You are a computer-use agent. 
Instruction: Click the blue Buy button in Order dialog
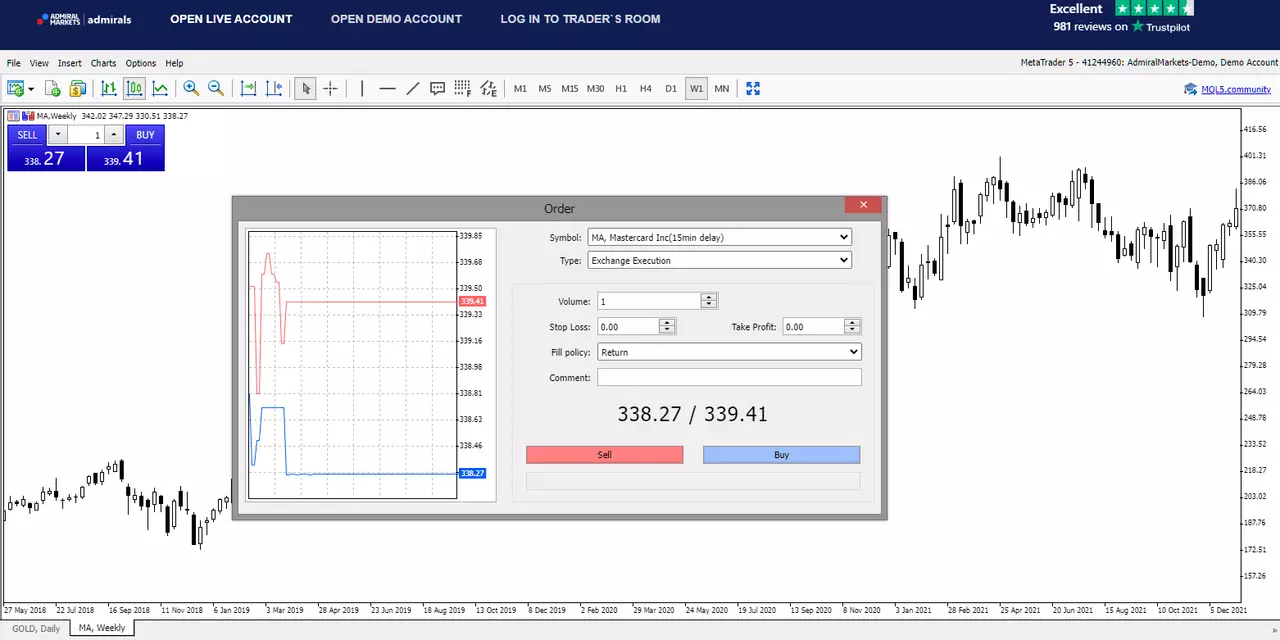pyautogui.click(x=782, y=455)
